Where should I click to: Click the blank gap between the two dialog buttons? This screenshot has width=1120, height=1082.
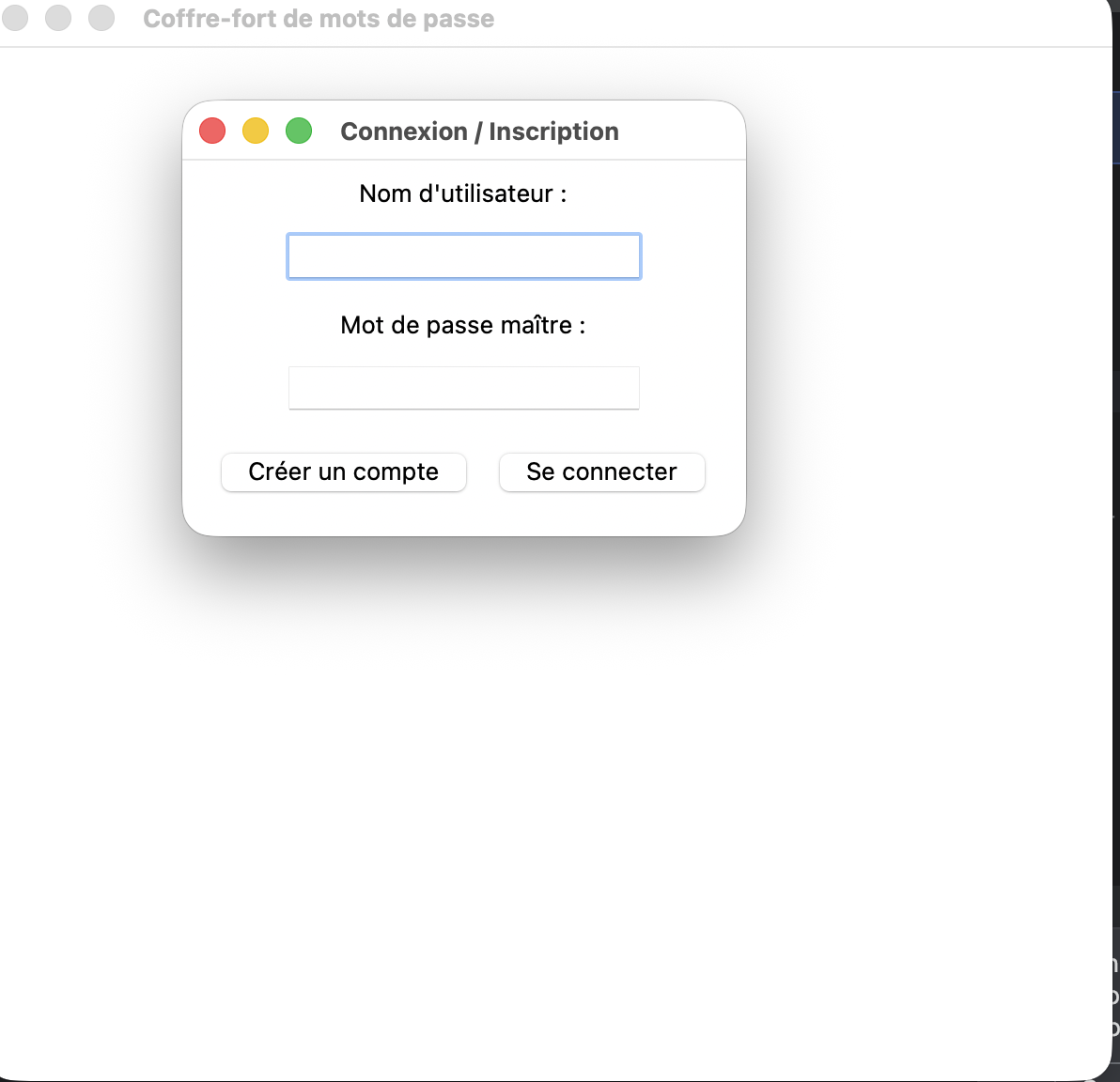pyautogui.click(x=483, y=471)
